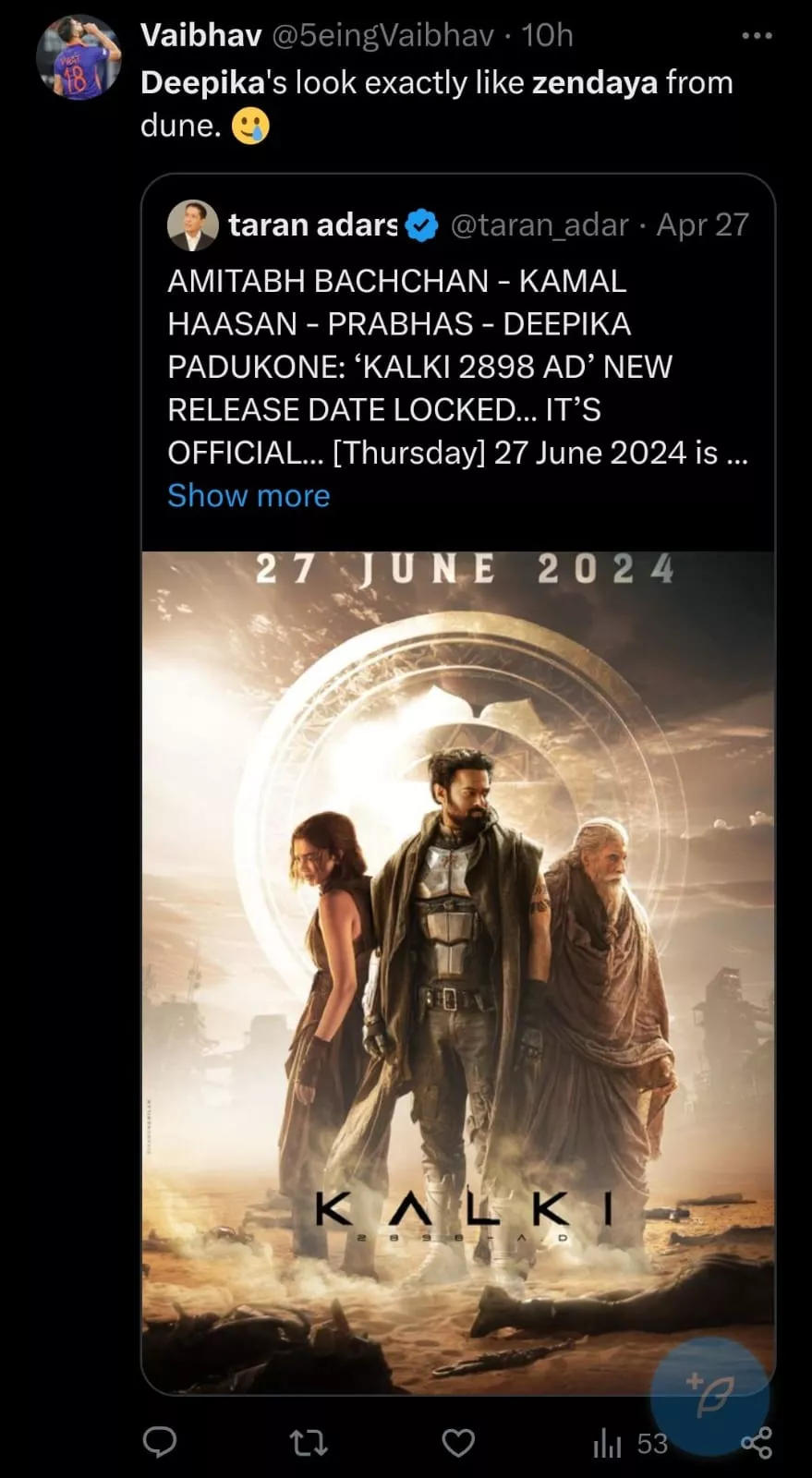Open the 10h timestamp of tweet

click(547, 35)
